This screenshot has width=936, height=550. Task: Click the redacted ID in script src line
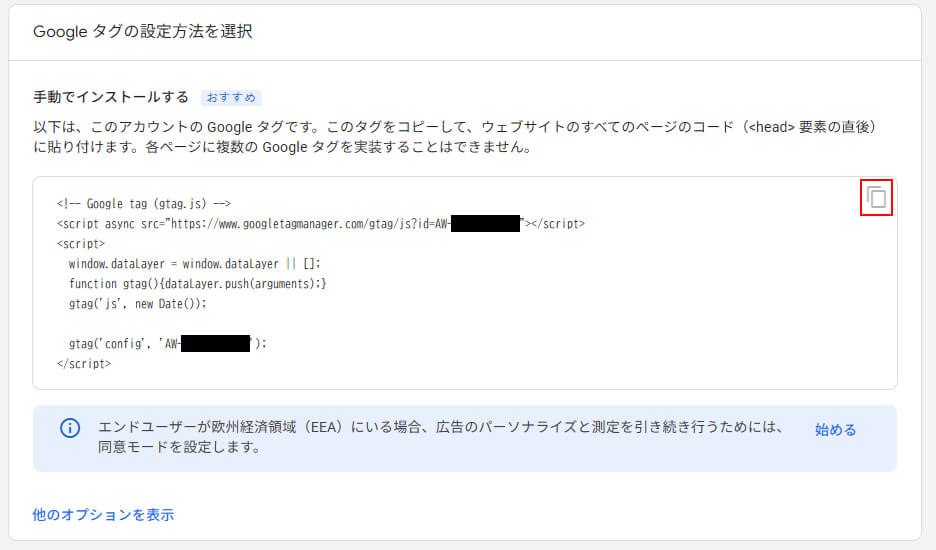(x=486, y=224)
